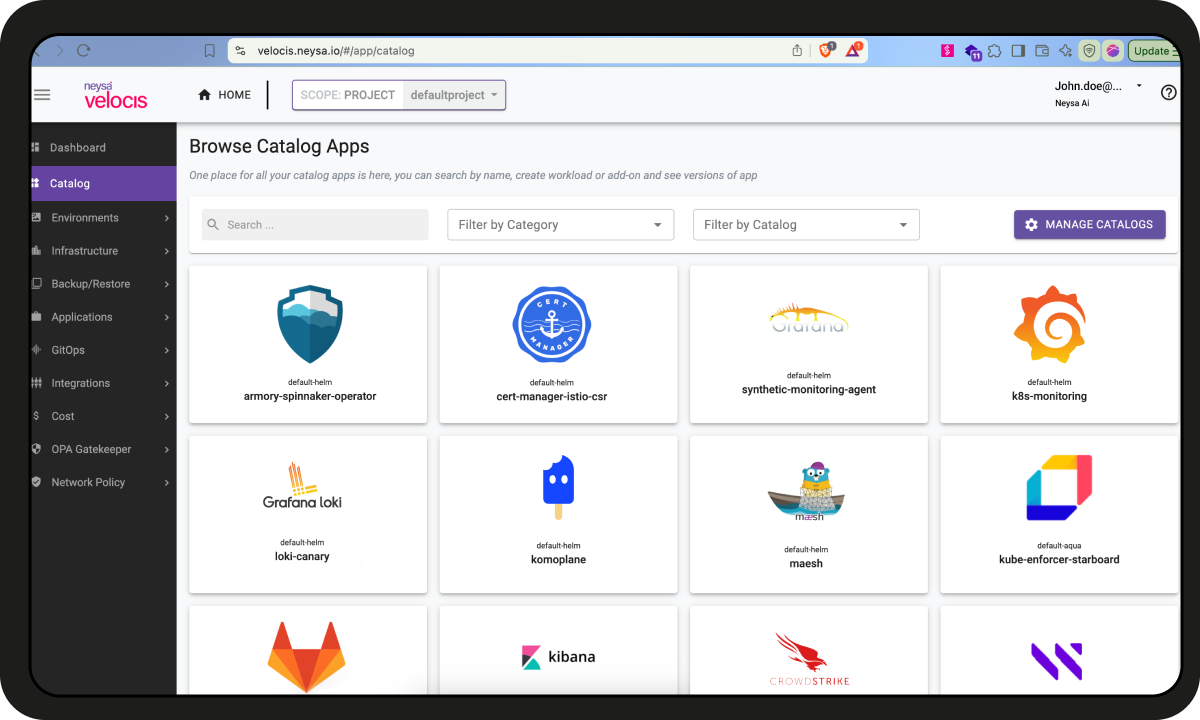Click the browser address bar URL

point(336,50)
